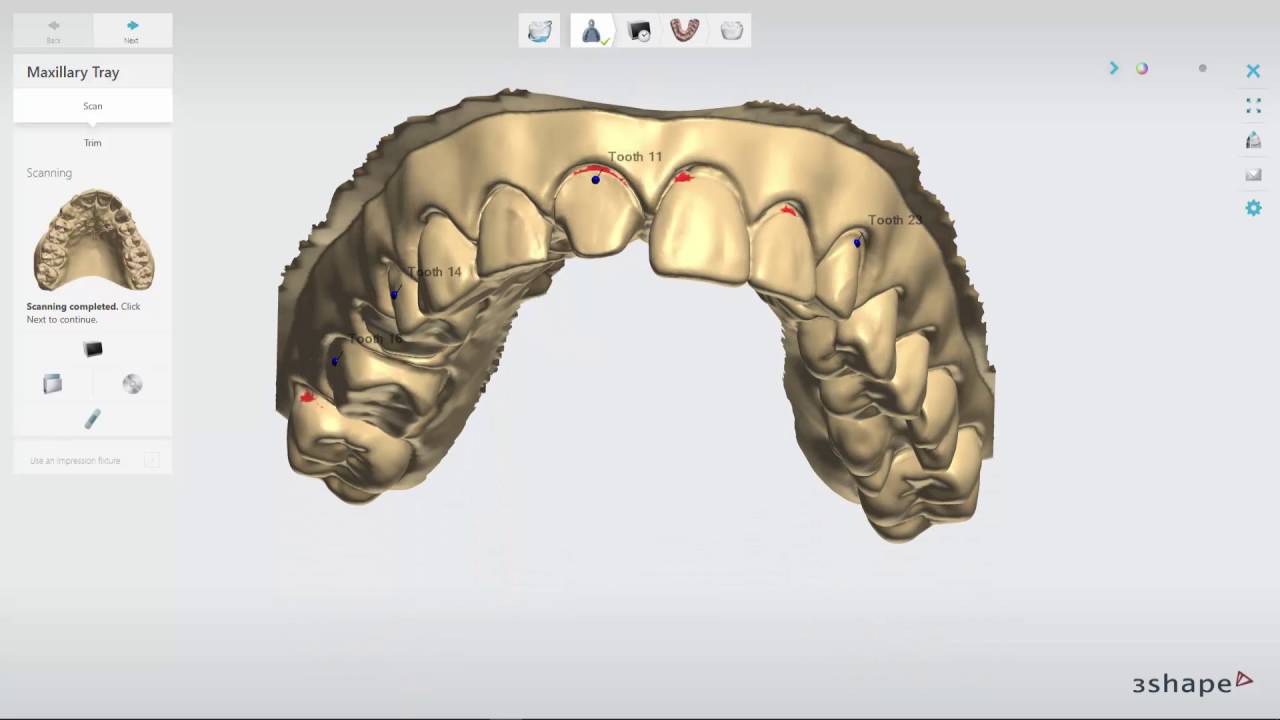Screen dimensions: 1280x720
Task: Close the scan window with X
Action: click(1253, 71)
